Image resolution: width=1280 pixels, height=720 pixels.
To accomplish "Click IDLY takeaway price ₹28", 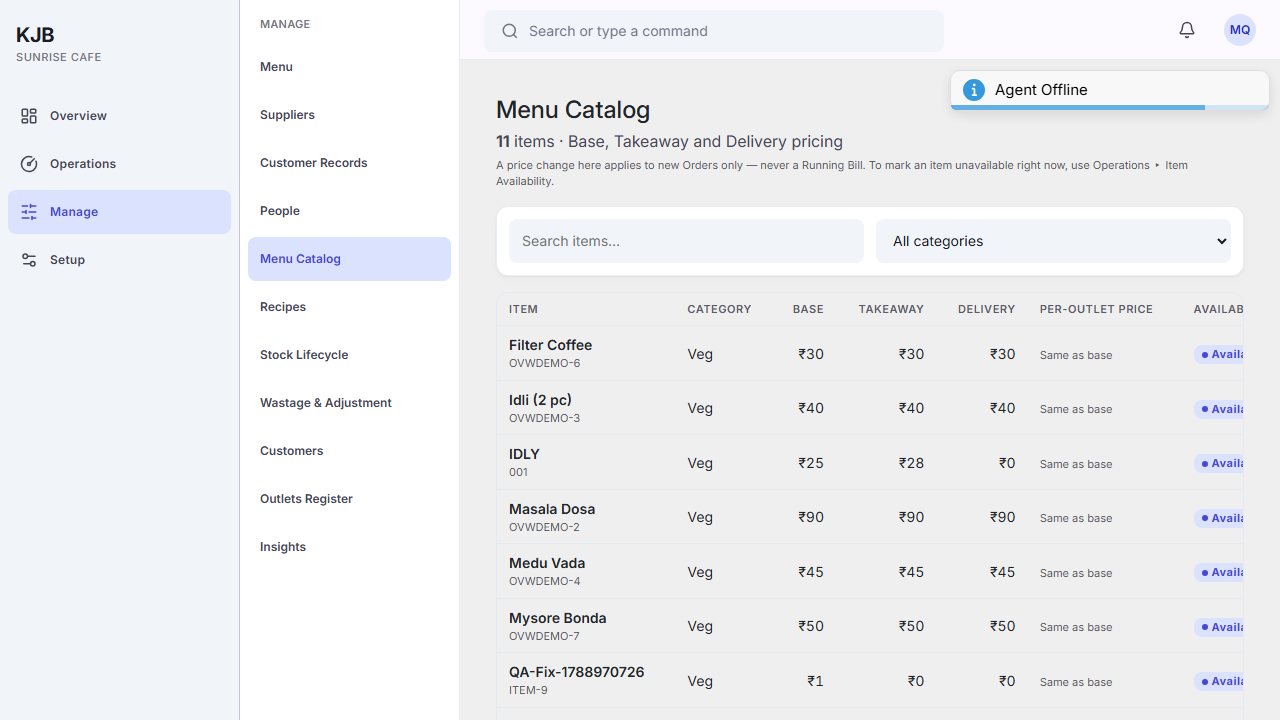I will 911,463.
